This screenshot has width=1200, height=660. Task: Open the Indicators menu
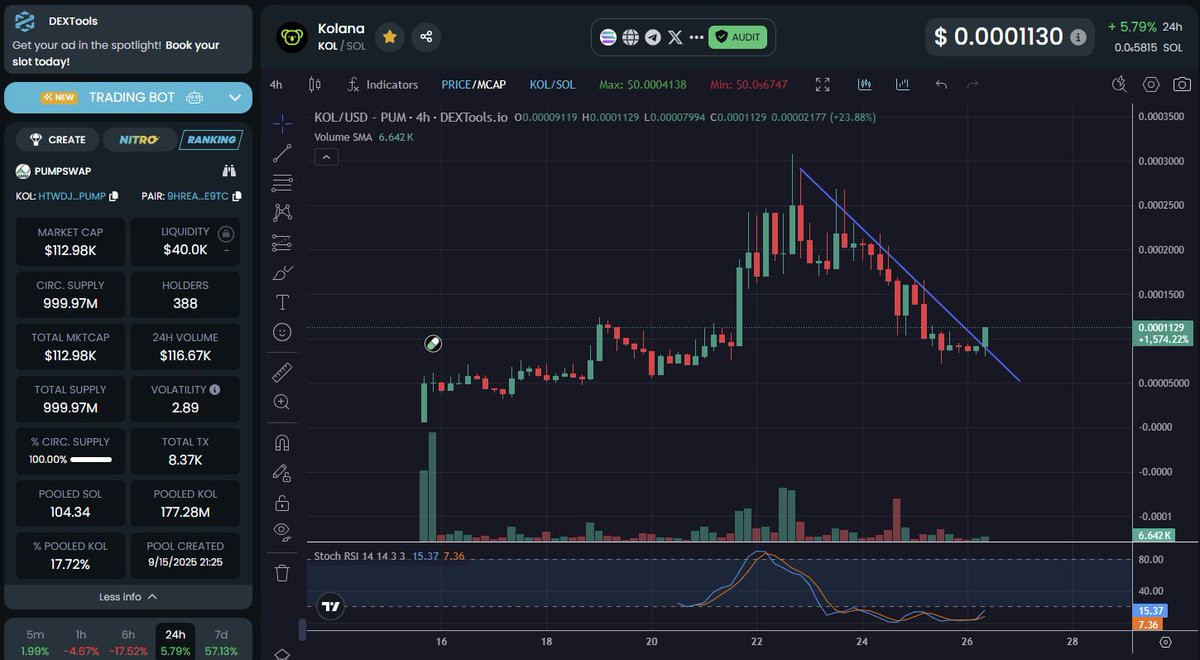(382, 85)
